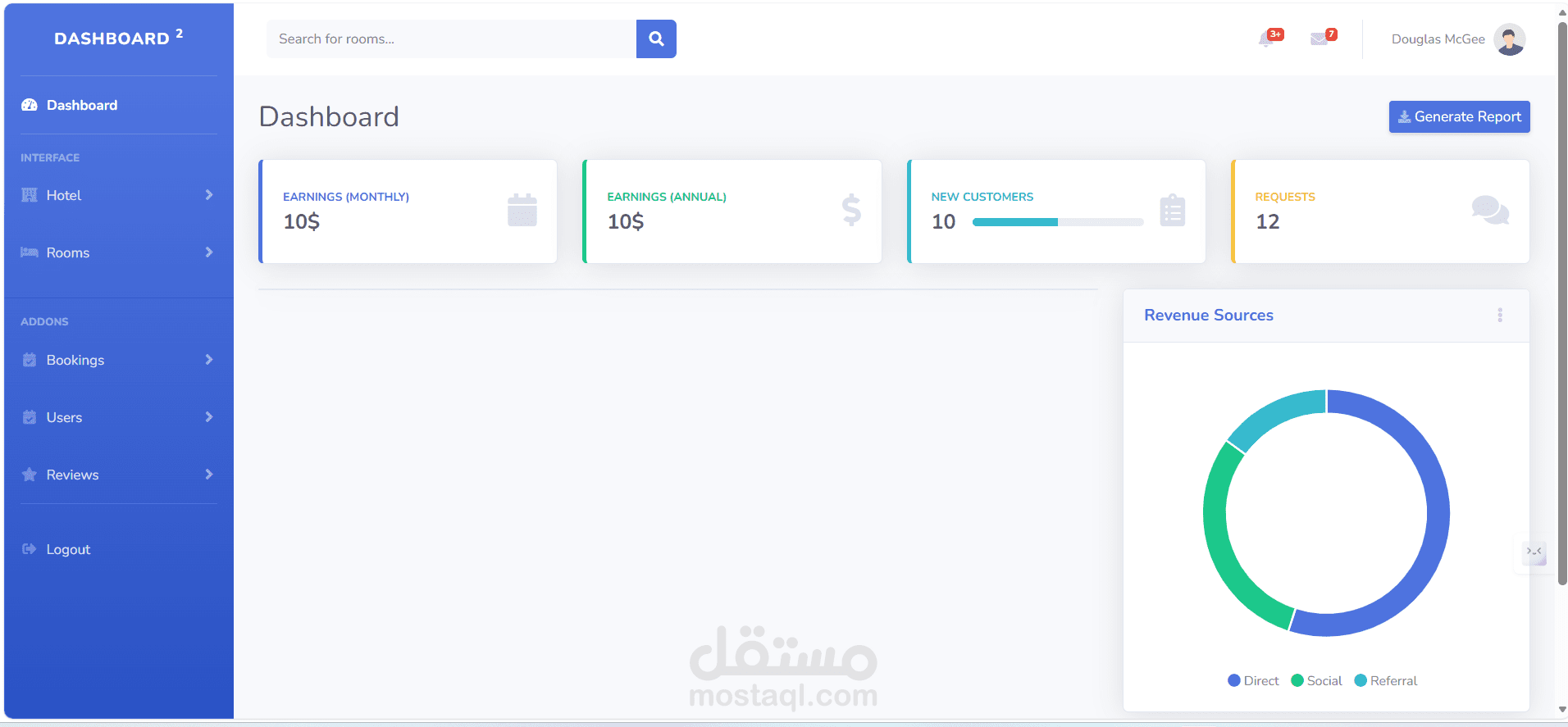
Task: Select Reviews in the sidebar
Action: pos(119,475)
